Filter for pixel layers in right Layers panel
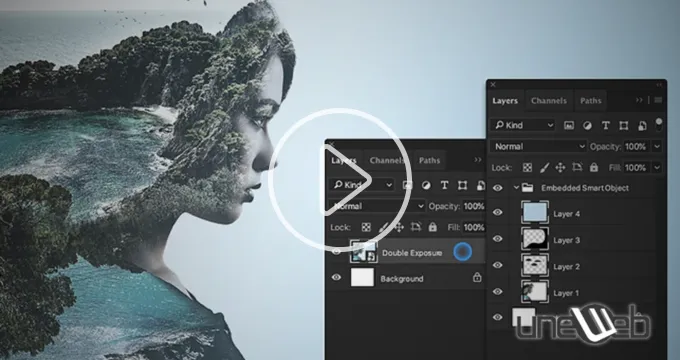 click(569, 125)
